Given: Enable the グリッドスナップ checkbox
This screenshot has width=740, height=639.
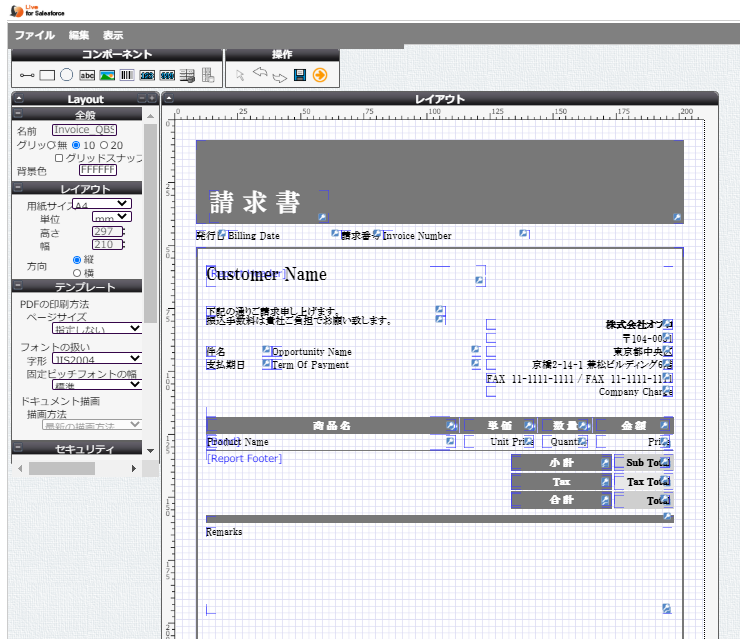Looking at the screenshot, I should pyautogui.click(x=59, y=158).
